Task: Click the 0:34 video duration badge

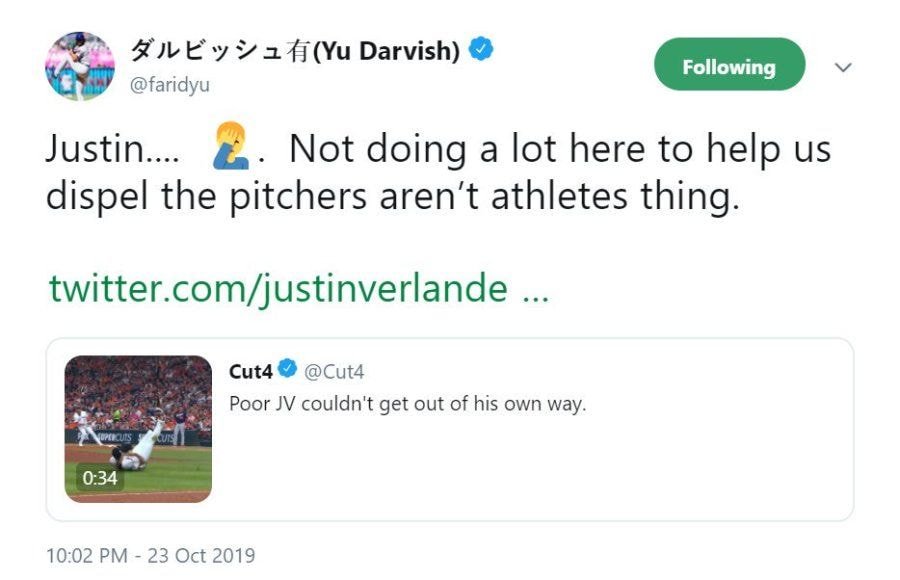Action: (x=100, y=478)
